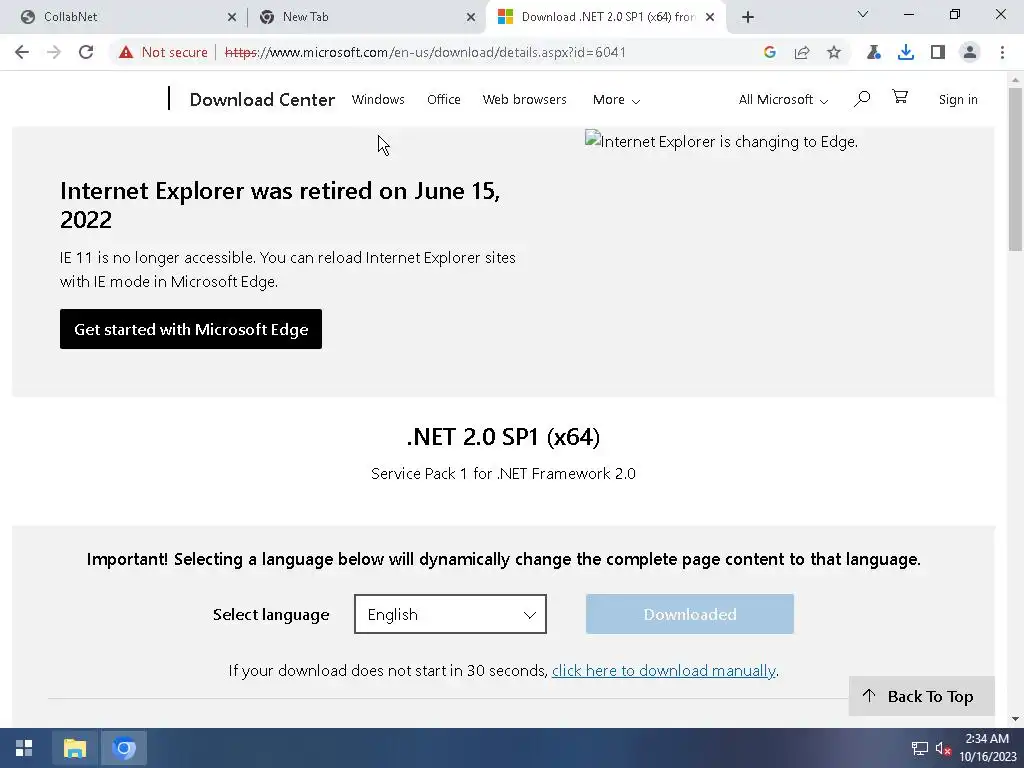Screen dimensions: 1024x768
Task: Click the Google icon in address bar
Action: (x=769, y=52)
